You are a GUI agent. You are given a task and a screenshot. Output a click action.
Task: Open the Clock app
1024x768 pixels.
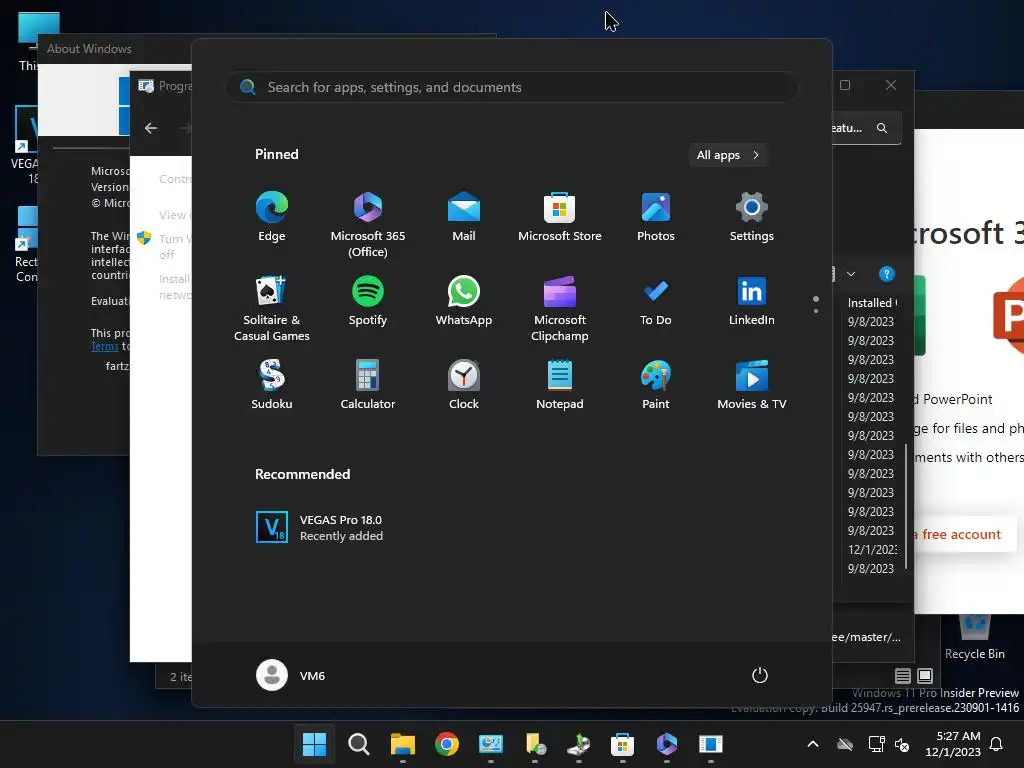(x=464, y=385)
